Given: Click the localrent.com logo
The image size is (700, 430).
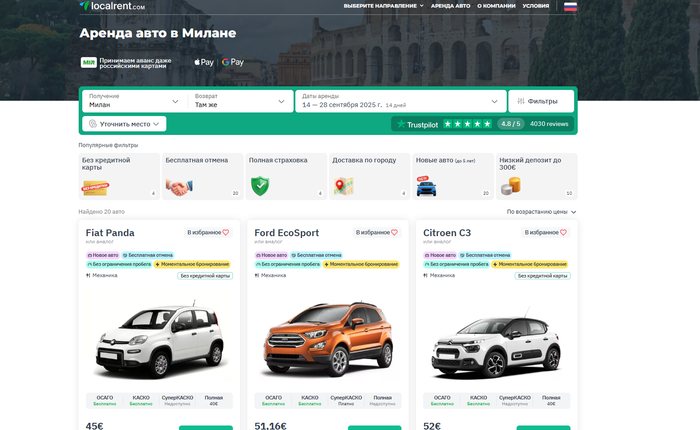Looking at the screenshot, I should pos(112,5).
